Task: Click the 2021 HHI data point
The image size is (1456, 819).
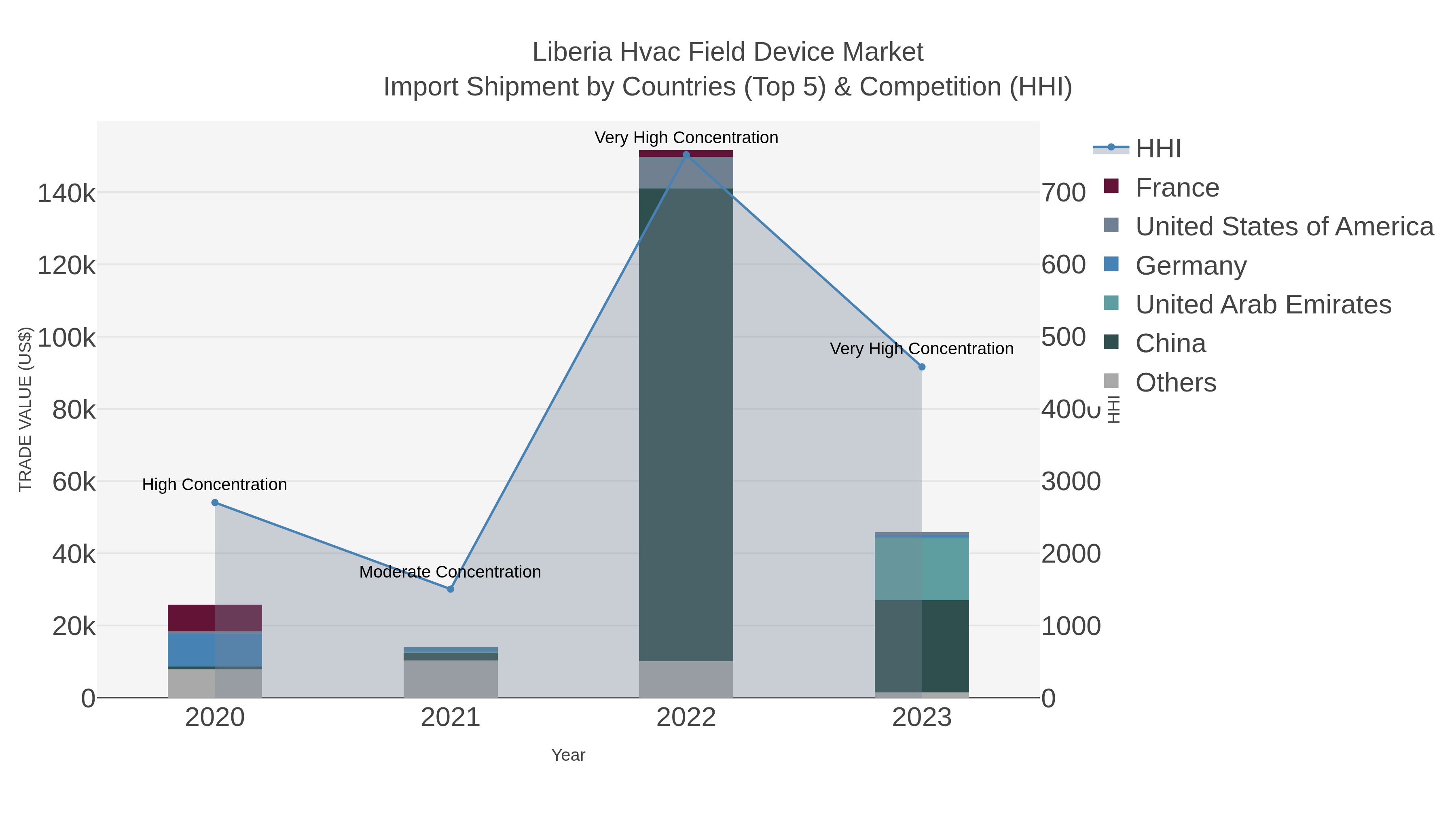Action: [x=451, y=589]
